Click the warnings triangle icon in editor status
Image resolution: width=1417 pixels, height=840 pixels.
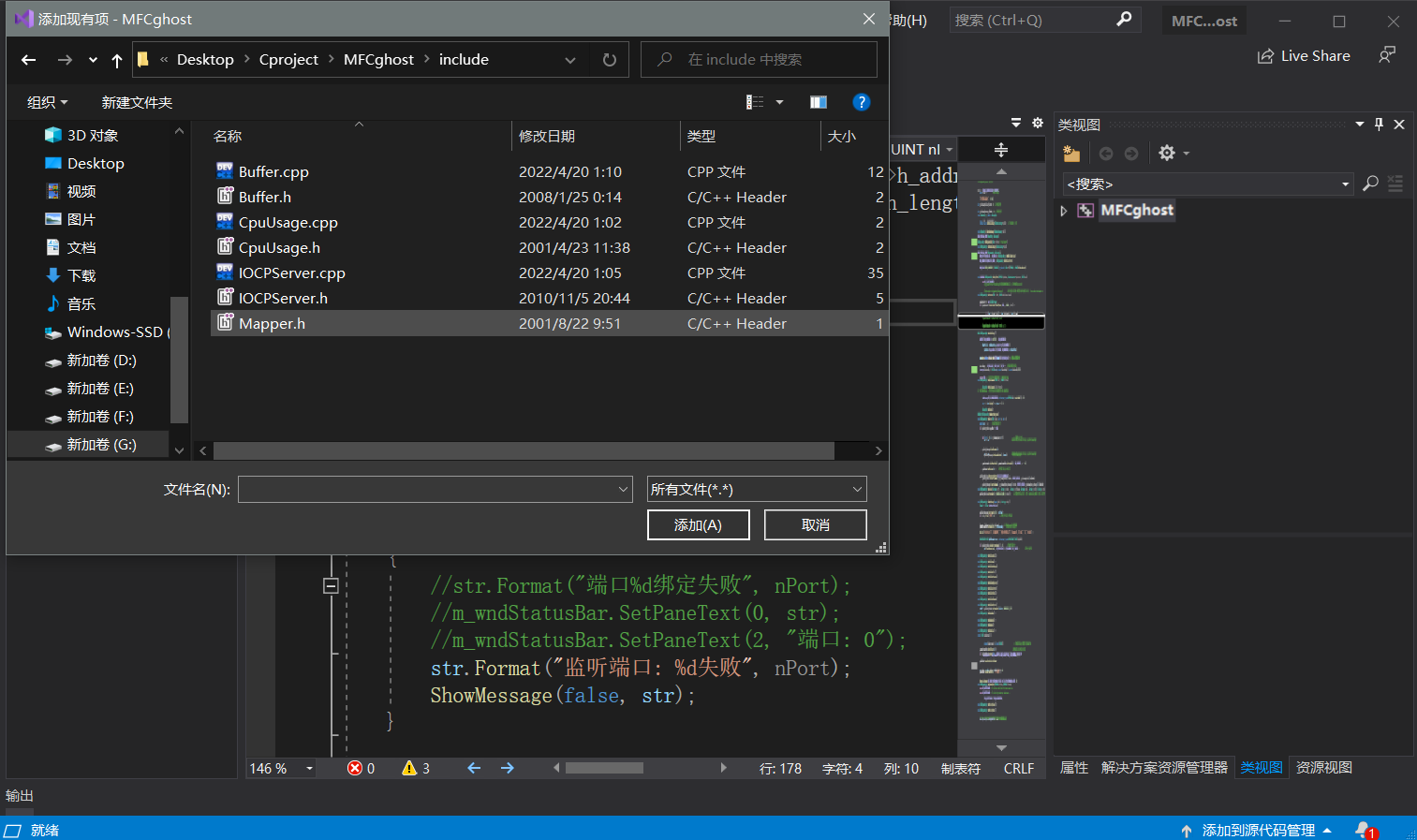pos(409,768)
